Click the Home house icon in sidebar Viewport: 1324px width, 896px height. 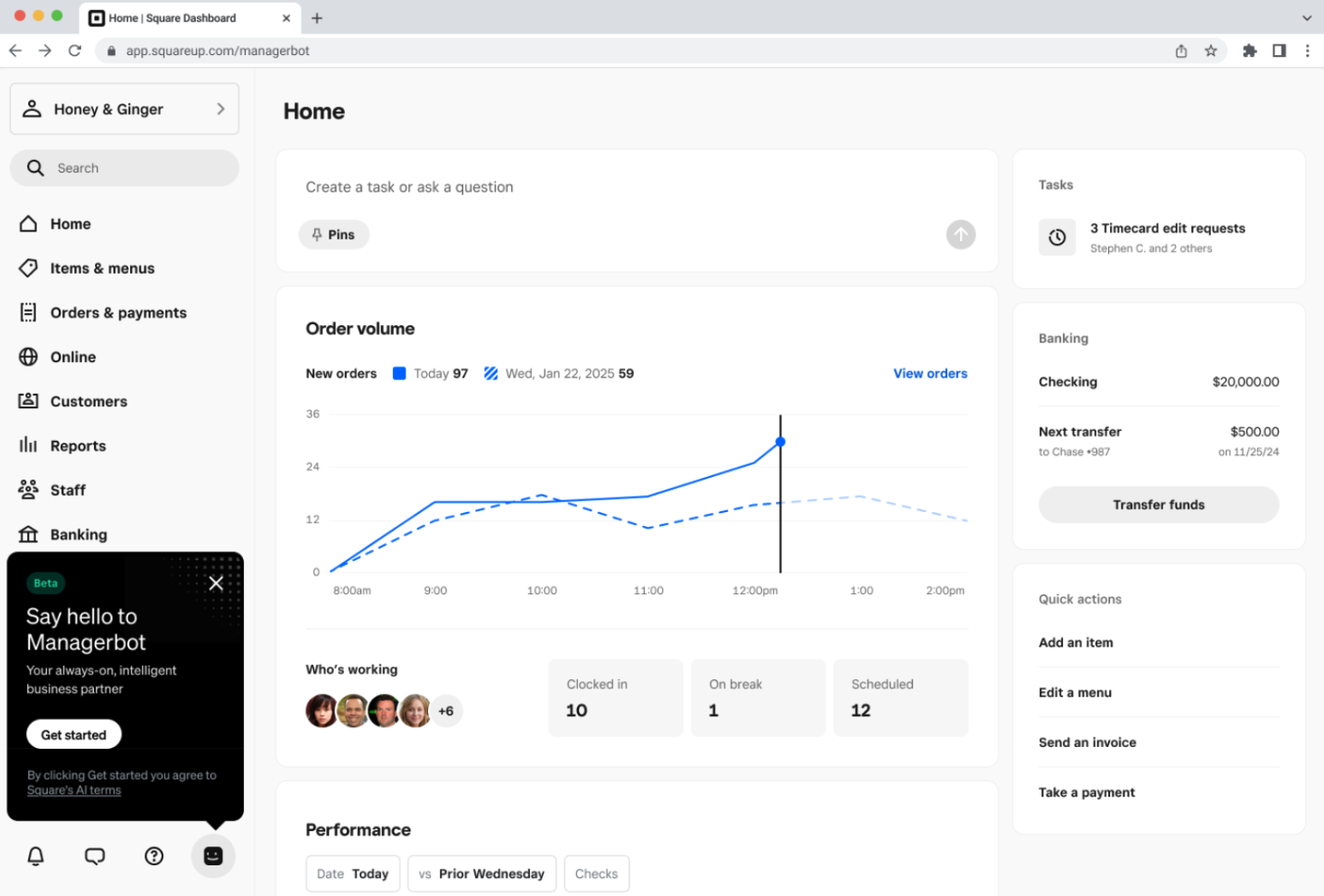click(x=29, y=224)
